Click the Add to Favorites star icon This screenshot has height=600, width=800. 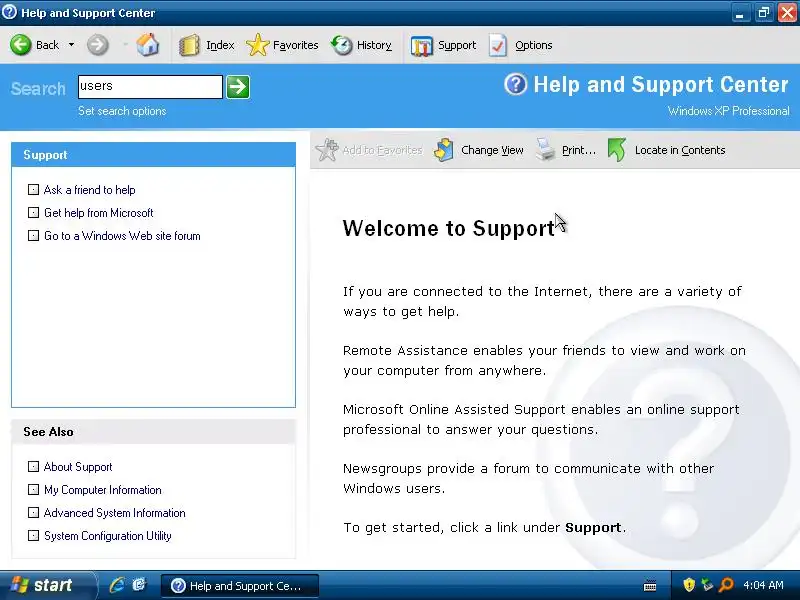click(327, 149)
